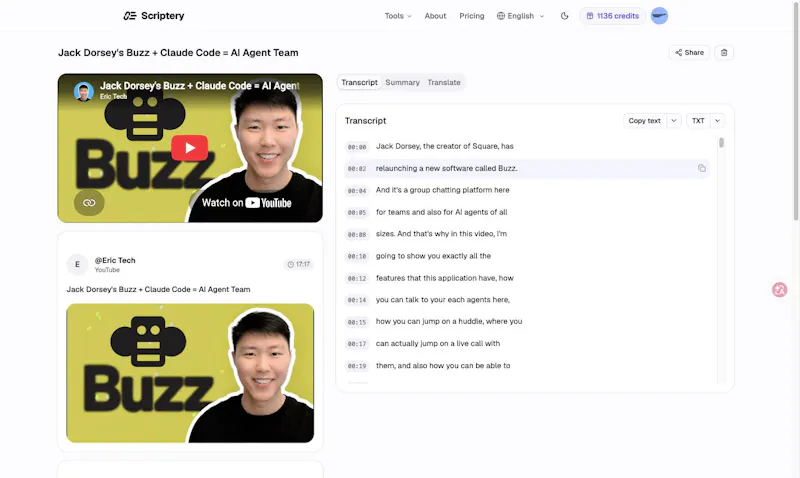Select line 'sizes. And that's why in this video, I'm'
The height and width of the screenshot is (478, 800).
pyautogui.click(x=441, y=234)
